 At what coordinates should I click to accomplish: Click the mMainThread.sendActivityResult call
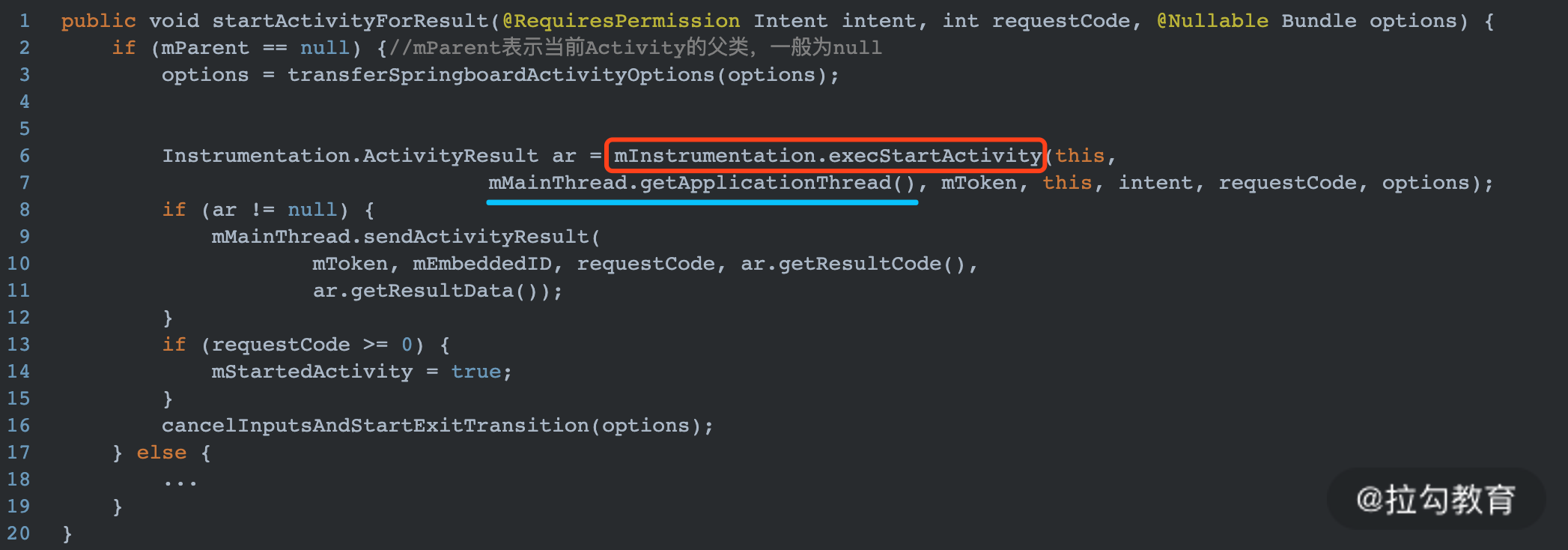click(x=400, y=237)
